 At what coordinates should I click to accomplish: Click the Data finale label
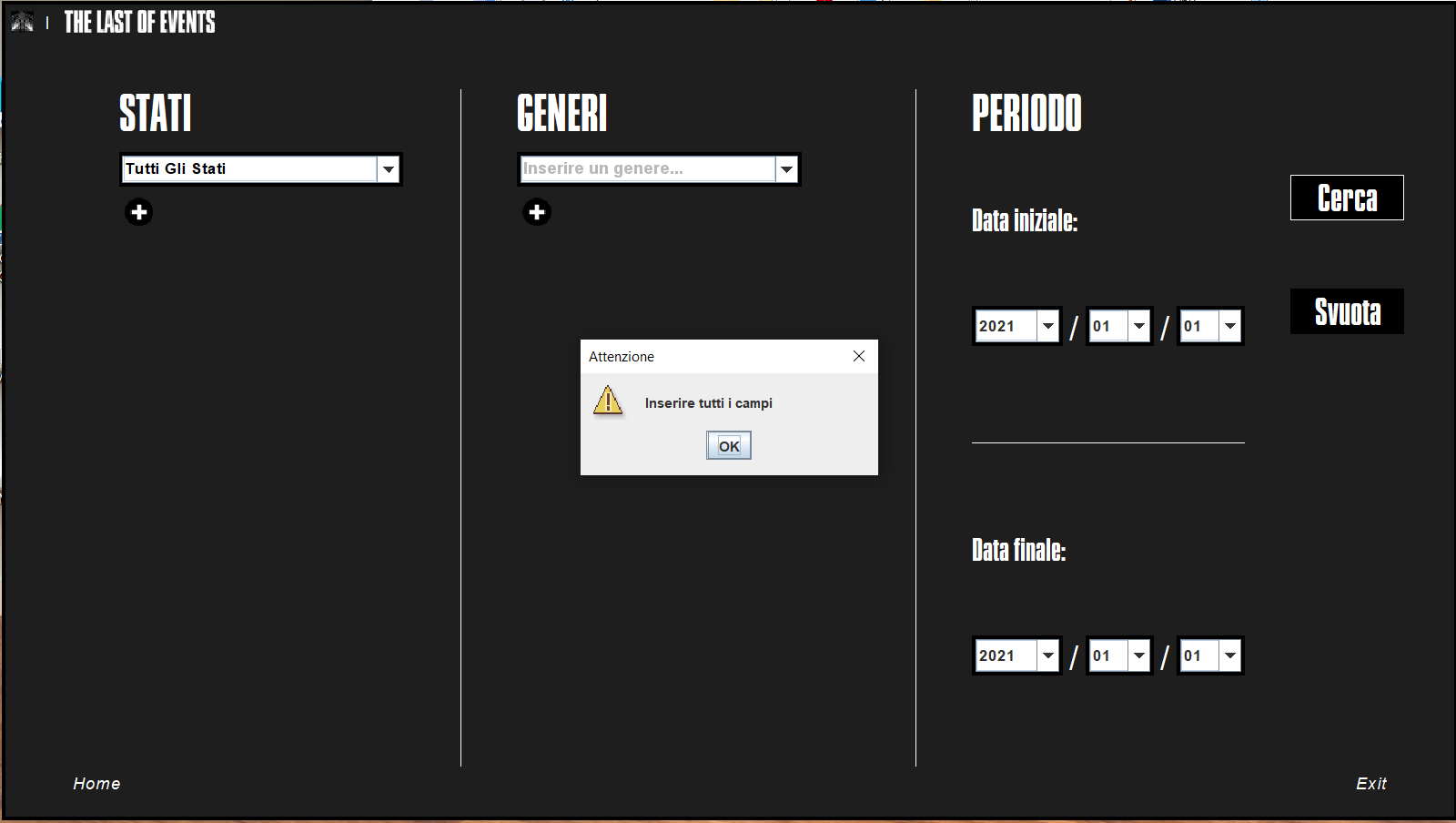1018,550
